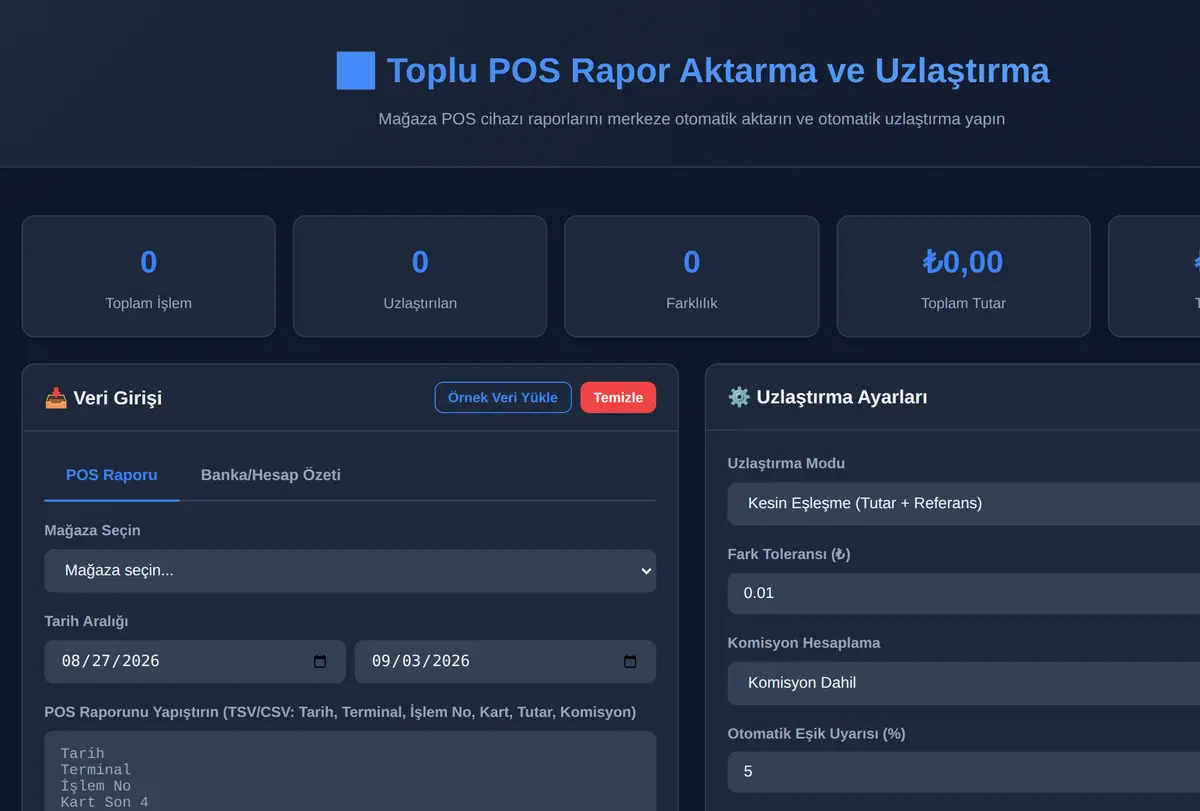Switch to the POS Raporu tab
The height and width of the screenshot is (811, 1200).
point(112,475)
